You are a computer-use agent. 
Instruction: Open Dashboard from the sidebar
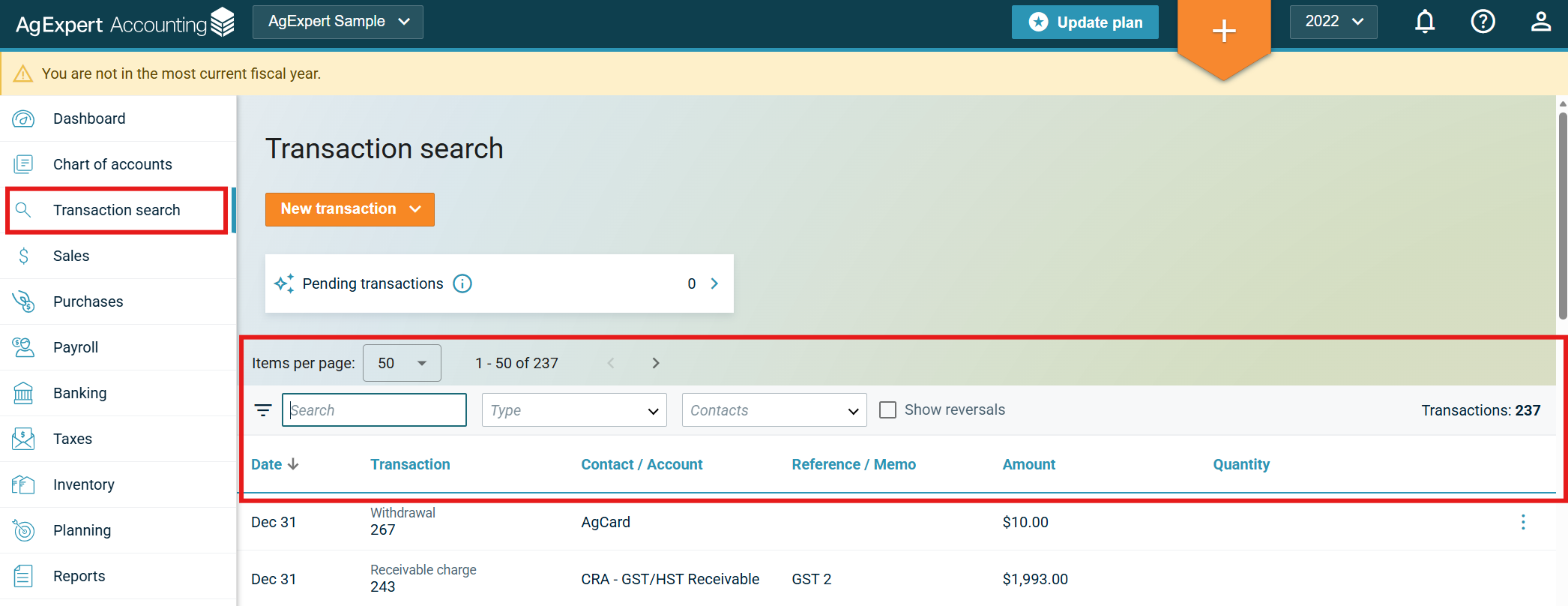click(118, 118)
